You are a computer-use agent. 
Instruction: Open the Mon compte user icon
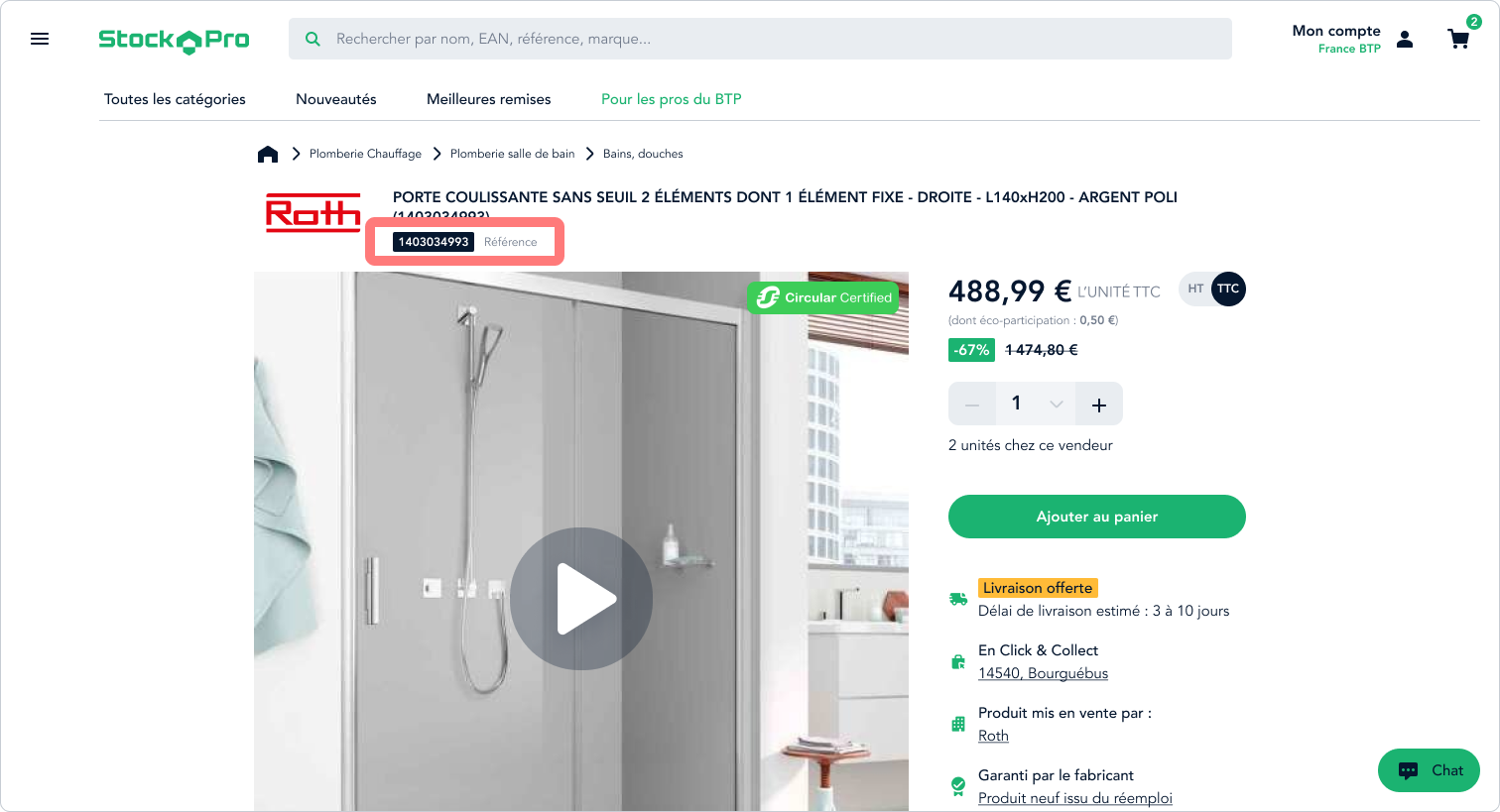coord(1405,40)
